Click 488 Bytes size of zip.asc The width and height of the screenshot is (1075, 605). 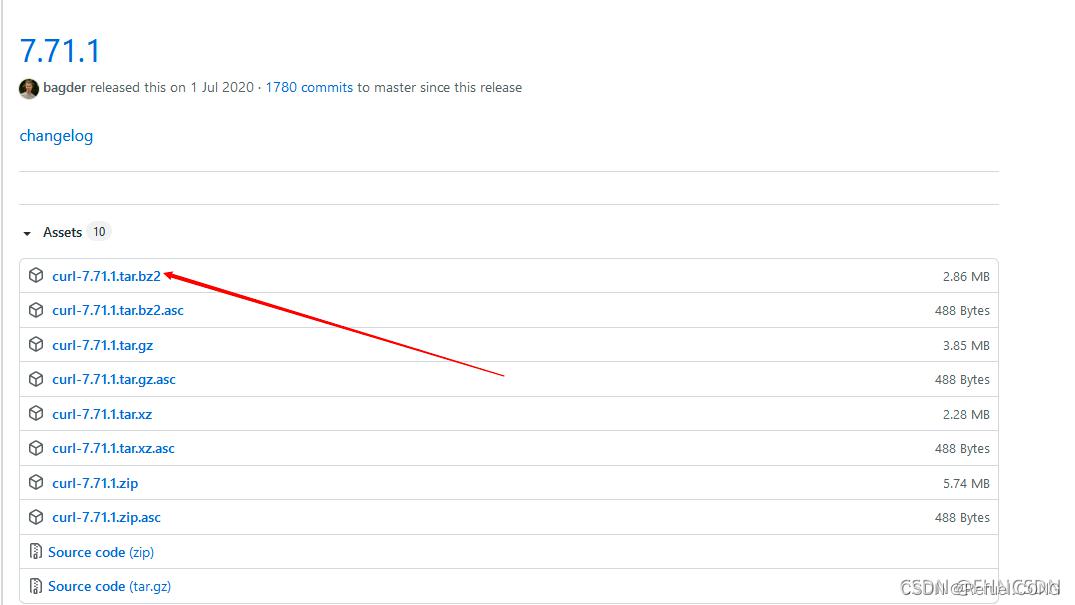[962, 518]
